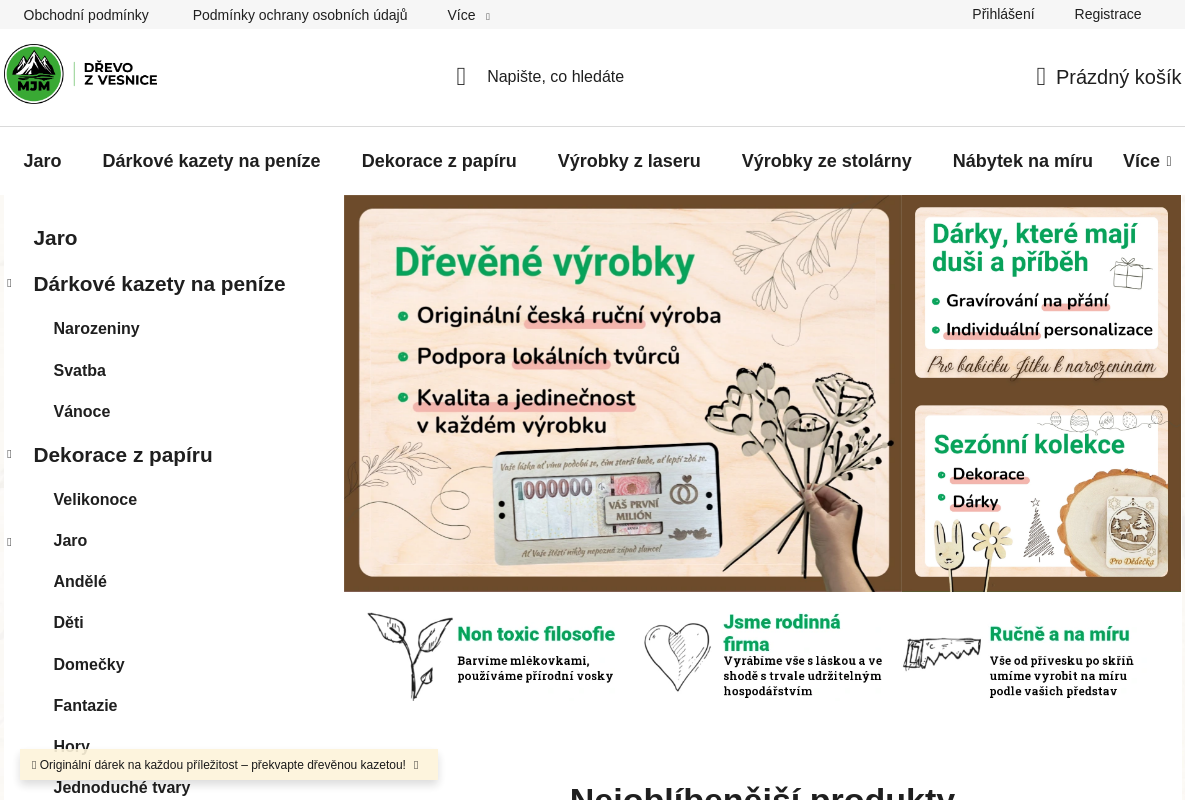
Task: Select the search magnifier icon
Action: [x=461, y=76]
